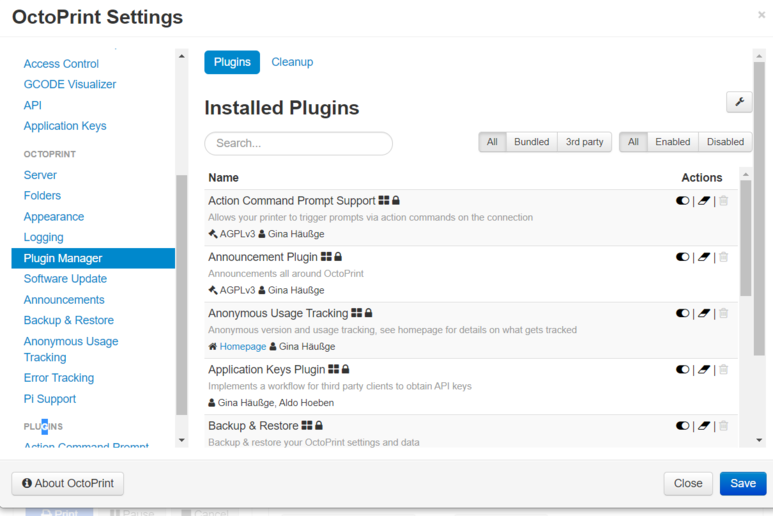Open Appearance settings
The width and height of the screenshot is (773, 516).
(54, 217)
